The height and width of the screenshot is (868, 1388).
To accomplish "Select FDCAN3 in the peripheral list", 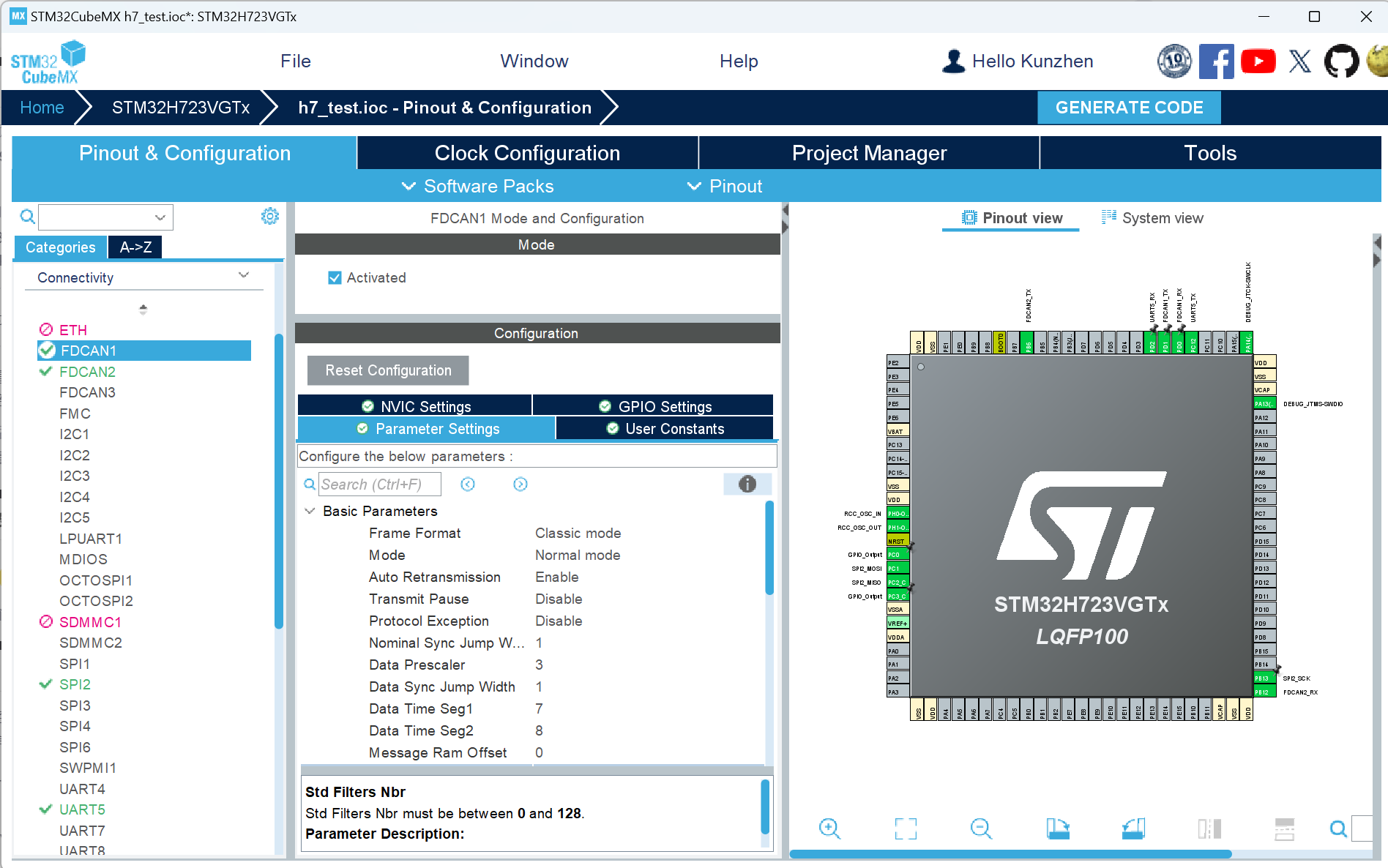I will click(87, 392).
